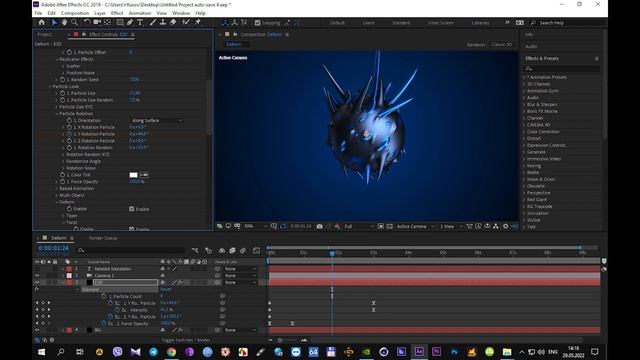640x360 pixels.
Task: Open Windows Start menu
Action: tap(42, 351)
